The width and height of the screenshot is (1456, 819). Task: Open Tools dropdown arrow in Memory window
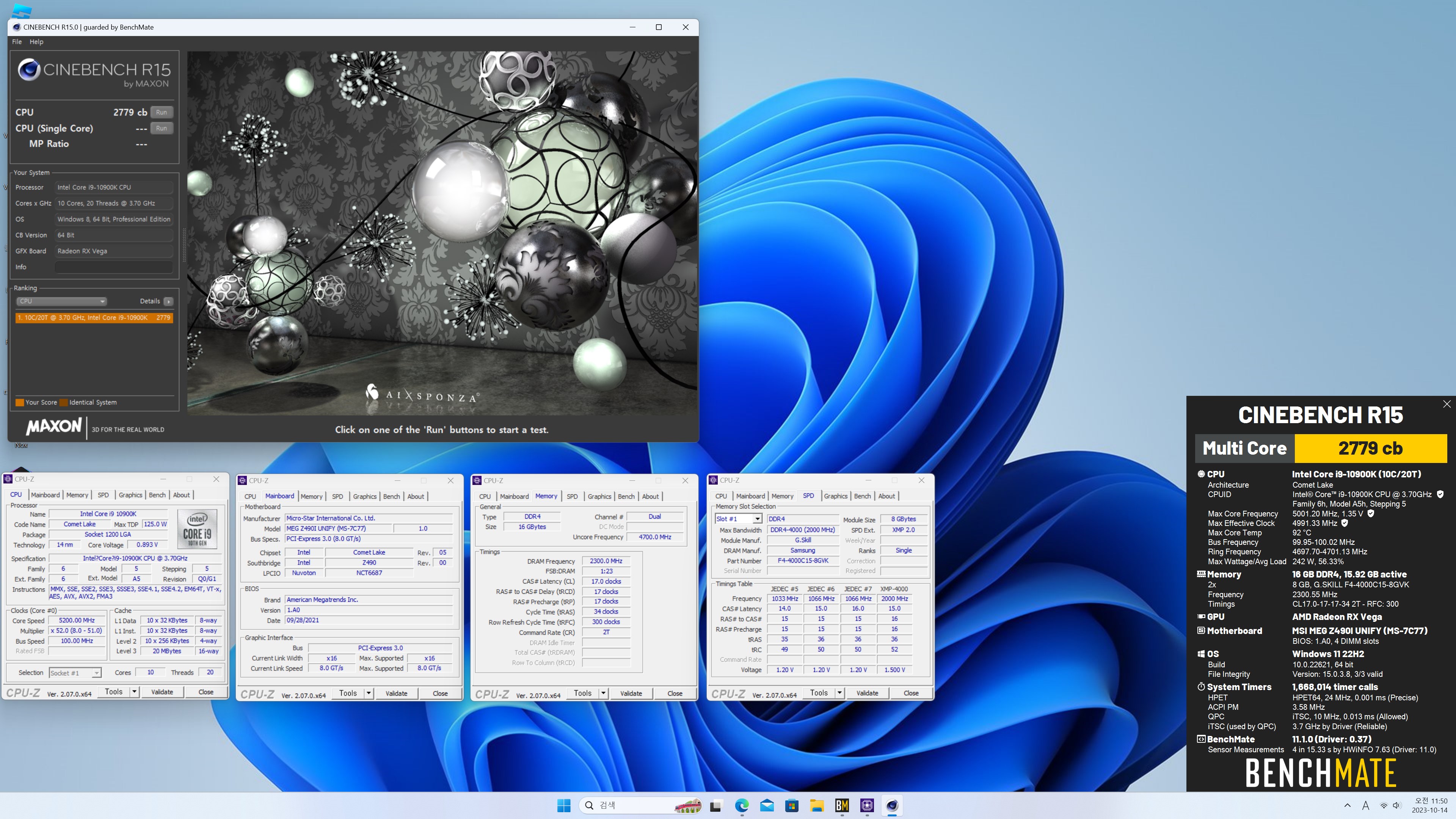(603, 693)
